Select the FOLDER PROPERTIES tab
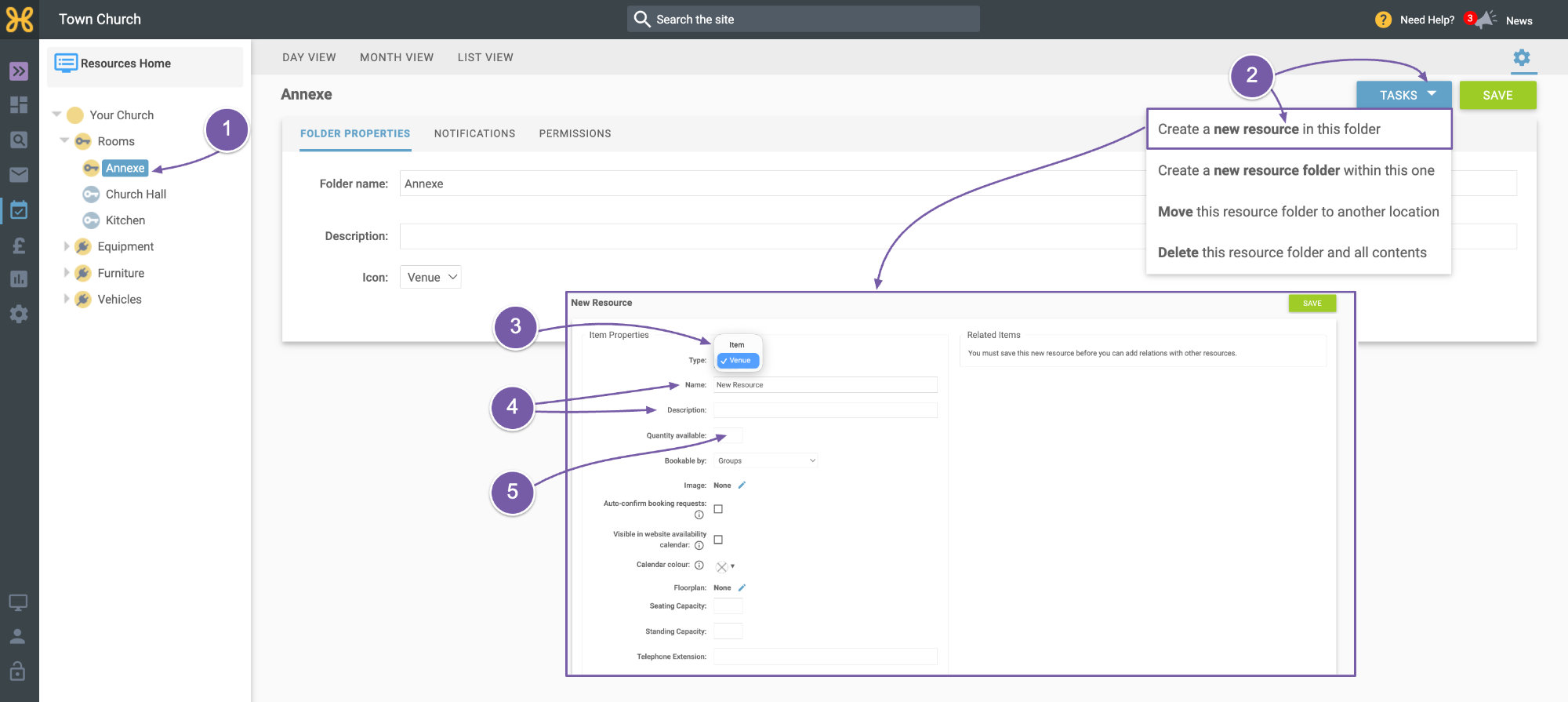The width and height of the screenshot is (1568, 702). click(x=355, y=133)
